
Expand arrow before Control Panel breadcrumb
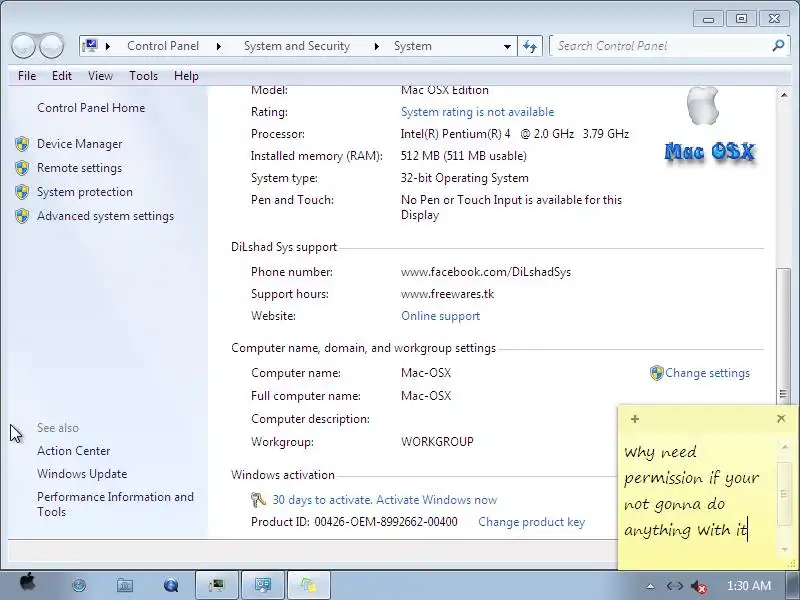click(108, 46)
